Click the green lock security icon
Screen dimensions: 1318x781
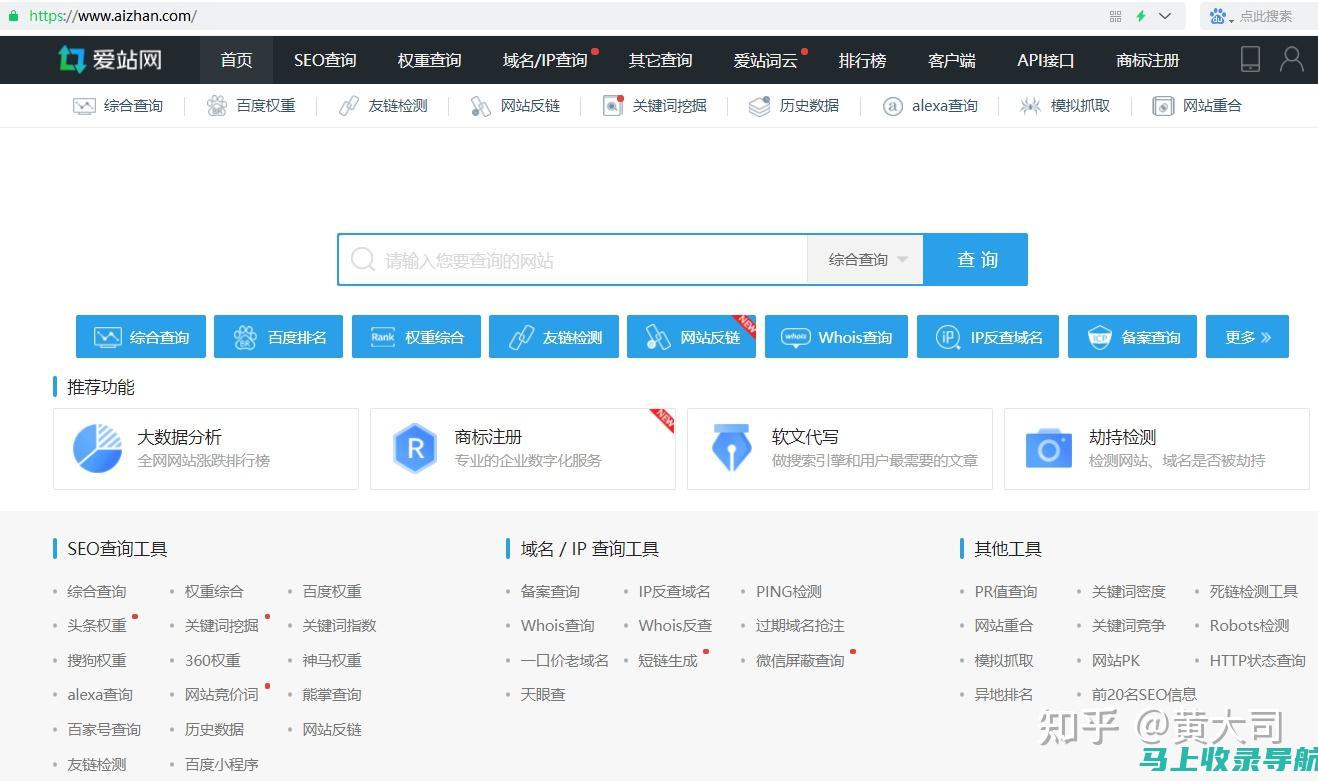[14, 16]
